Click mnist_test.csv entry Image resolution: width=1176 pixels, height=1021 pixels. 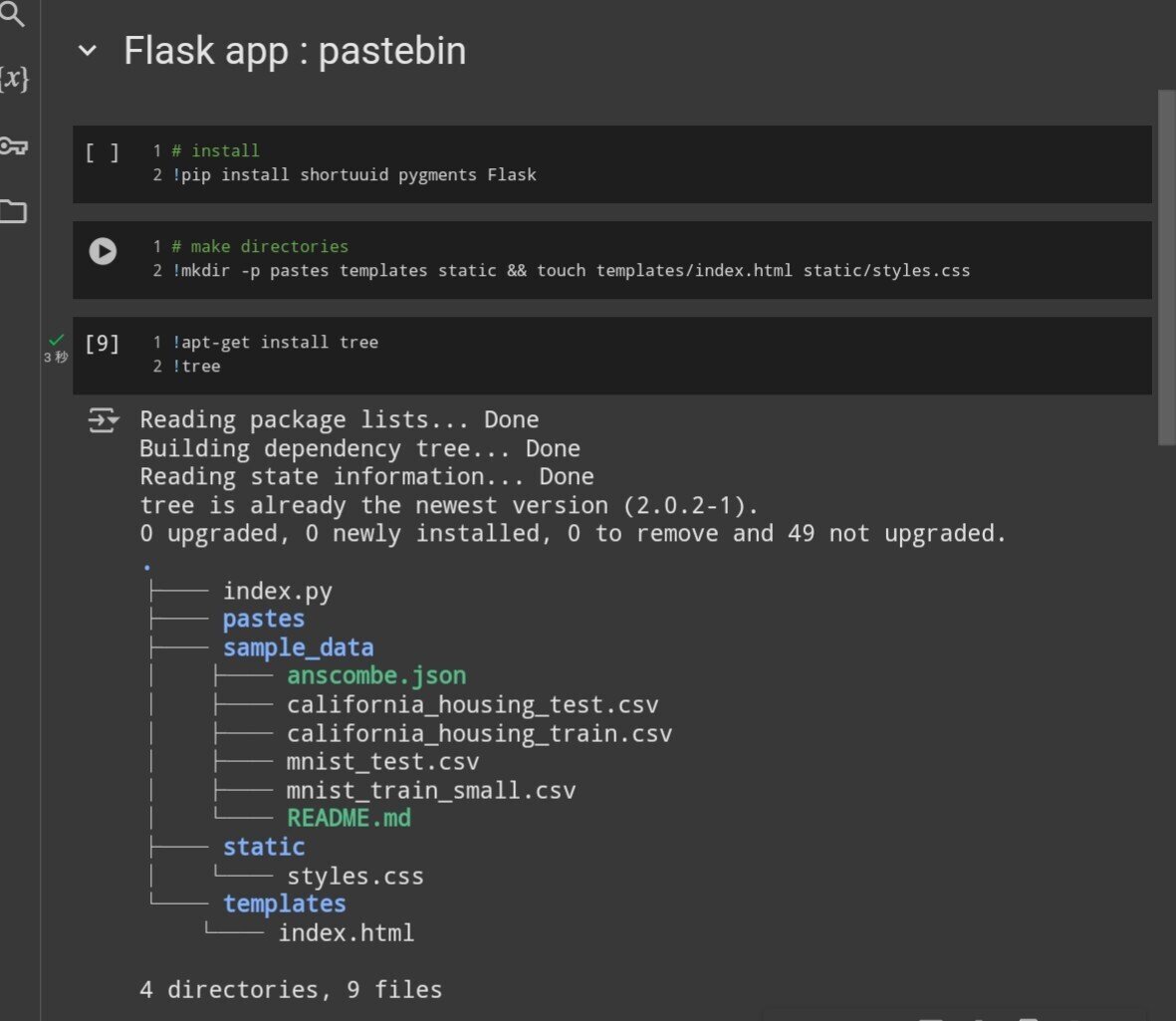click(x=382, y=761)
